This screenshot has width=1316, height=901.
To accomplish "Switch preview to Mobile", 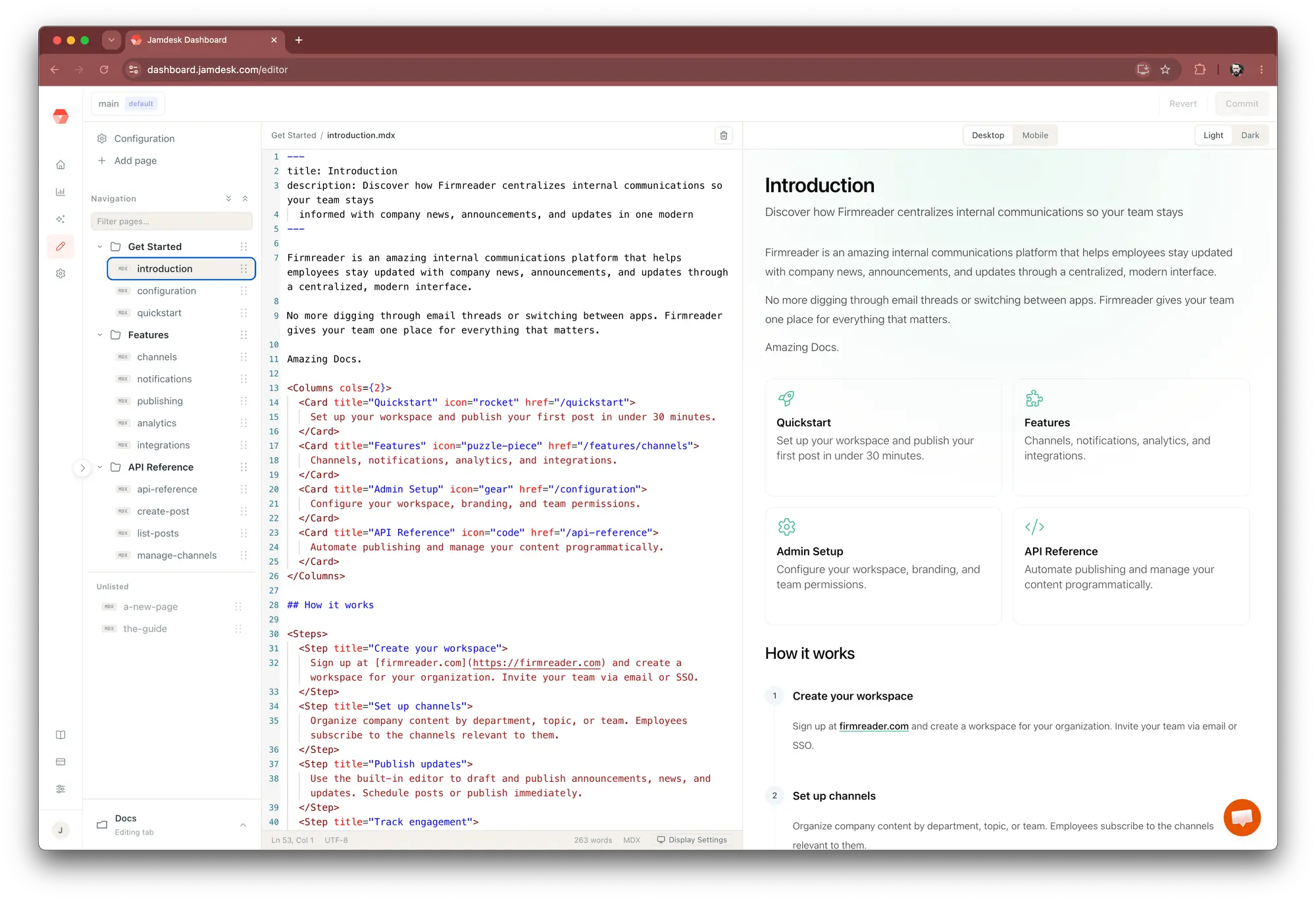I will pyautogui.click(x=1035, y=135).
